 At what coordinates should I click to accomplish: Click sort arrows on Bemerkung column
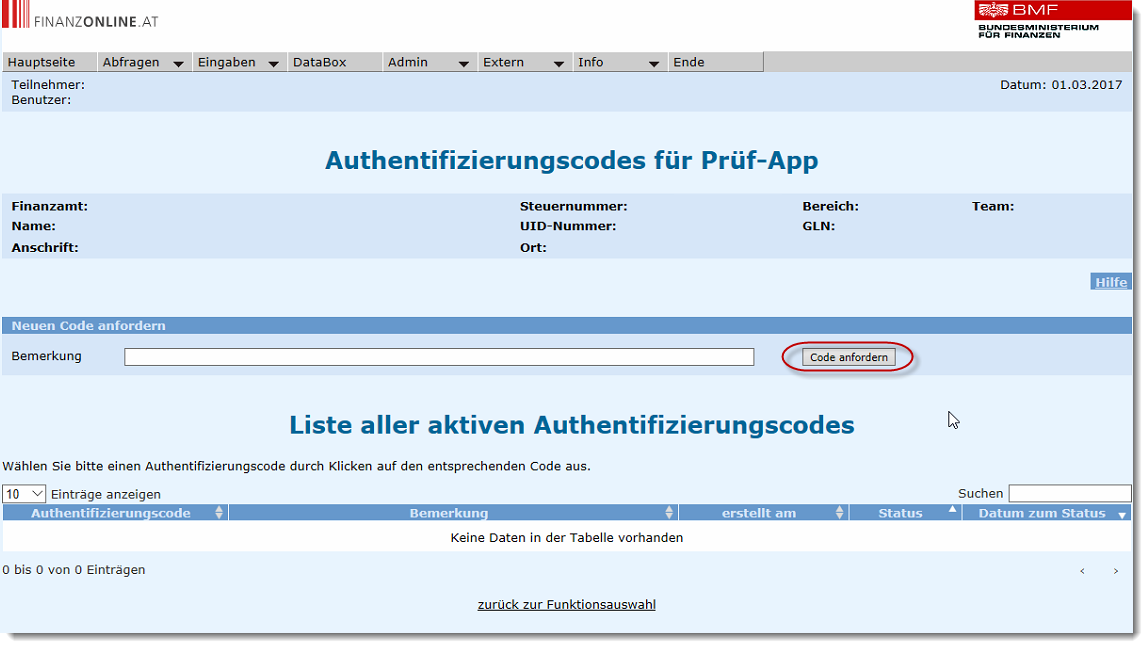tap(669, 513)
